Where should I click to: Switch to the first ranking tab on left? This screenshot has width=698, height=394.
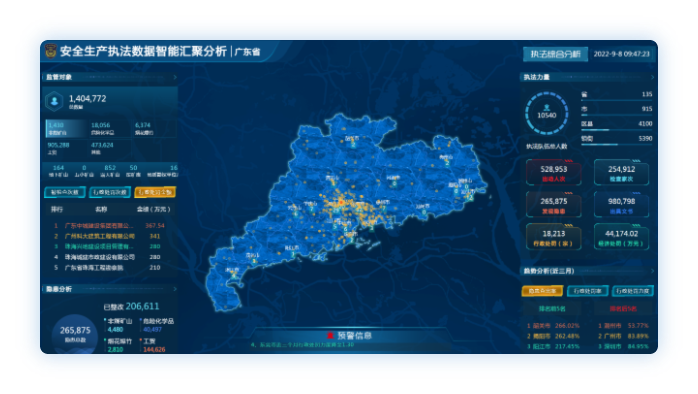(65, 192)
